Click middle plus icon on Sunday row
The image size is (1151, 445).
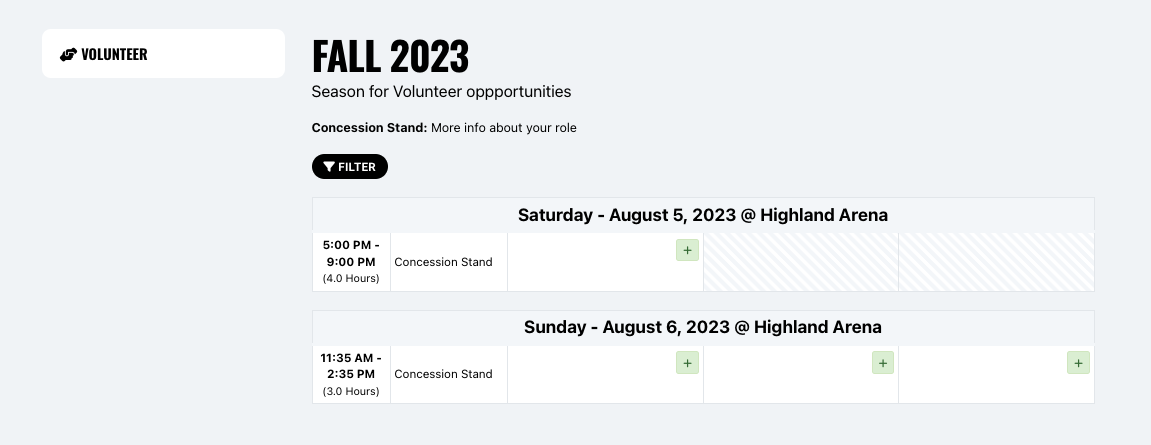(882, 362)
